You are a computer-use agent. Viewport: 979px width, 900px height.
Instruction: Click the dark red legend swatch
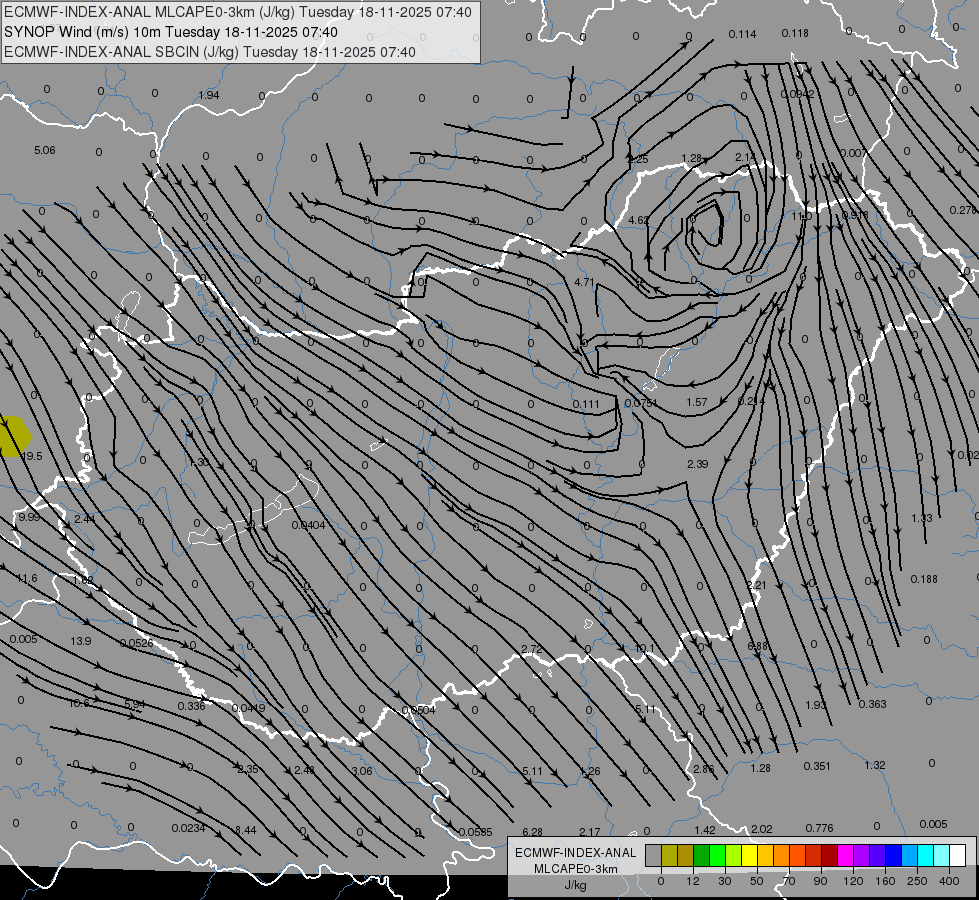click(x=830, y=855)
